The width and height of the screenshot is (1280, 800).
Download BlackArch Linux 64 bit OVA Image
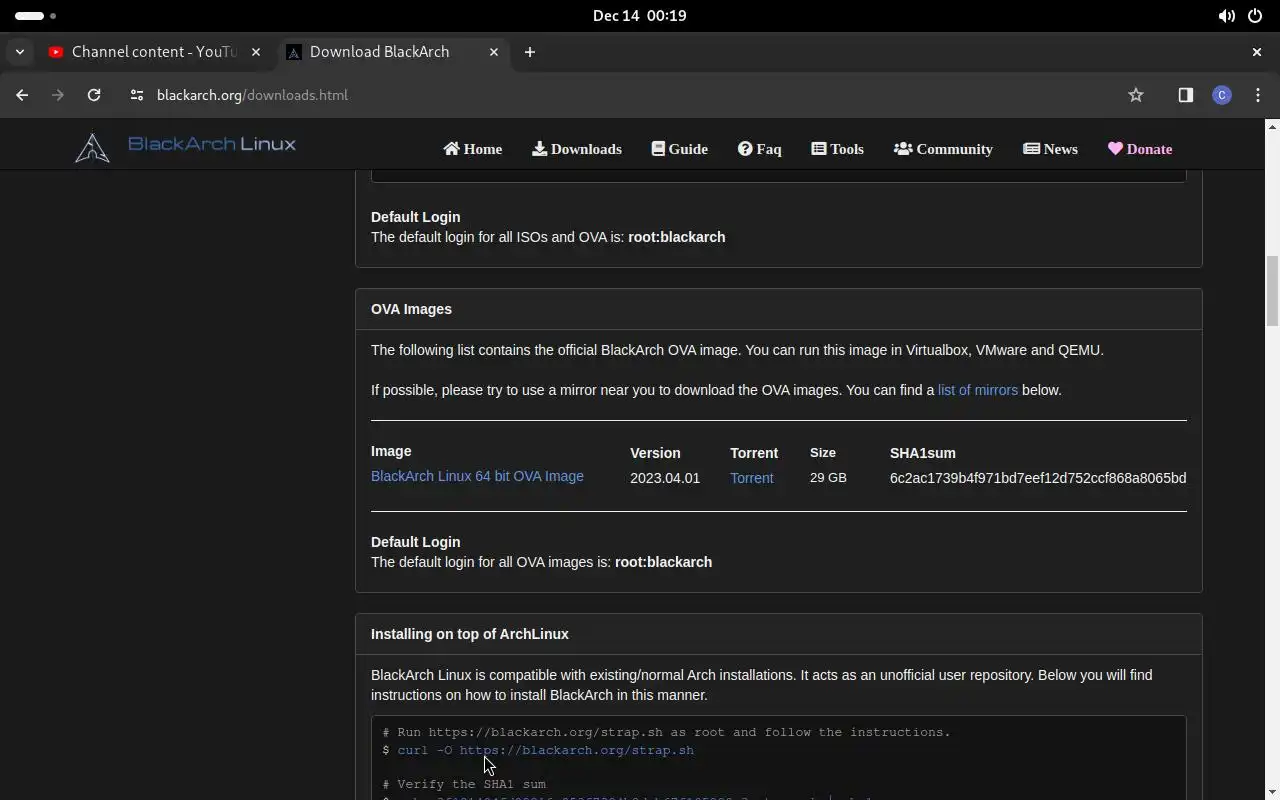(477, 476)
